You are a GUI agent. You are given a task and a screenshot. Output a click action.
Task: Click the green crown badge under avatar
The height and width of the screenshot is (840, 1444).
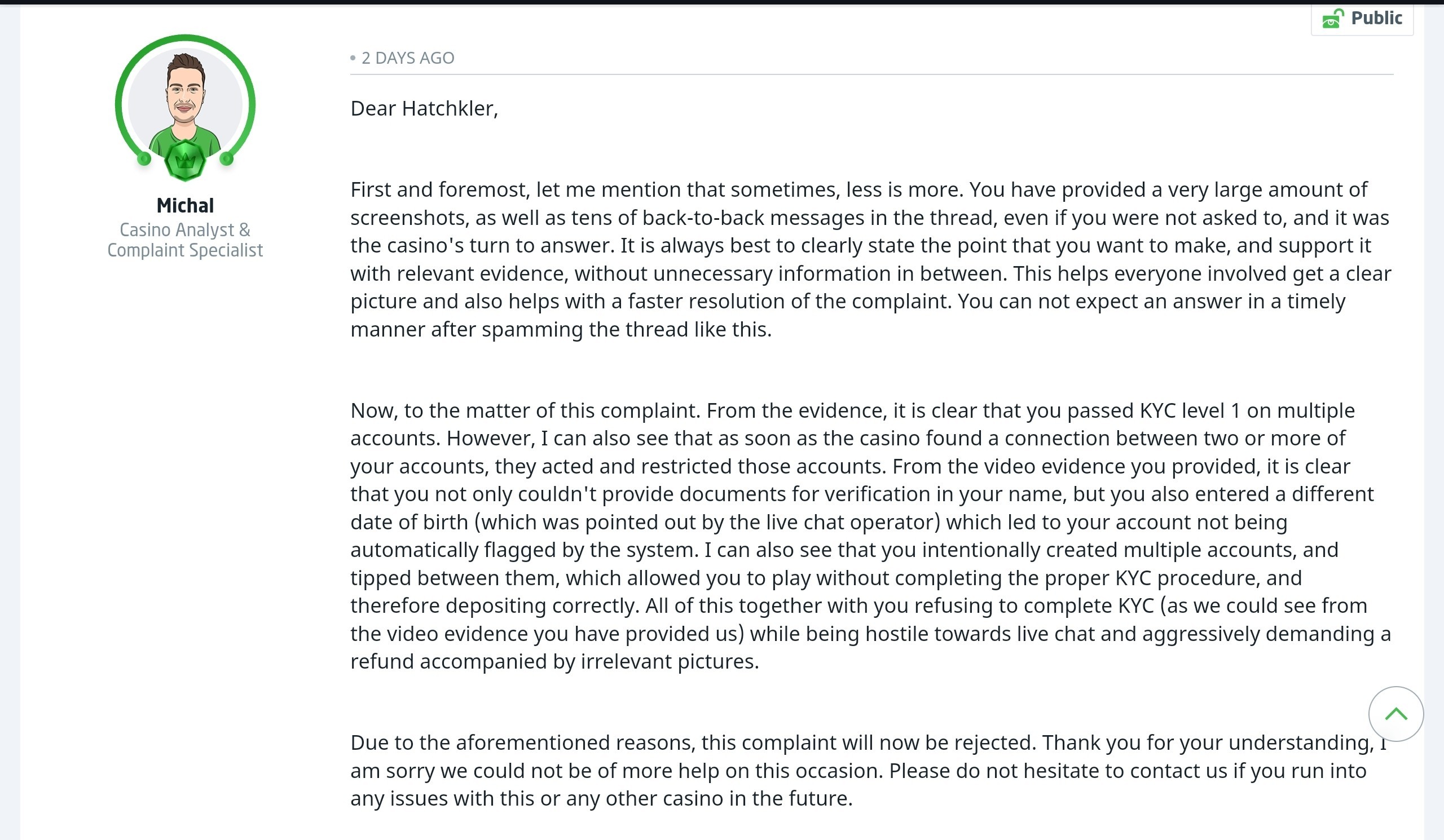pos(185,160)
